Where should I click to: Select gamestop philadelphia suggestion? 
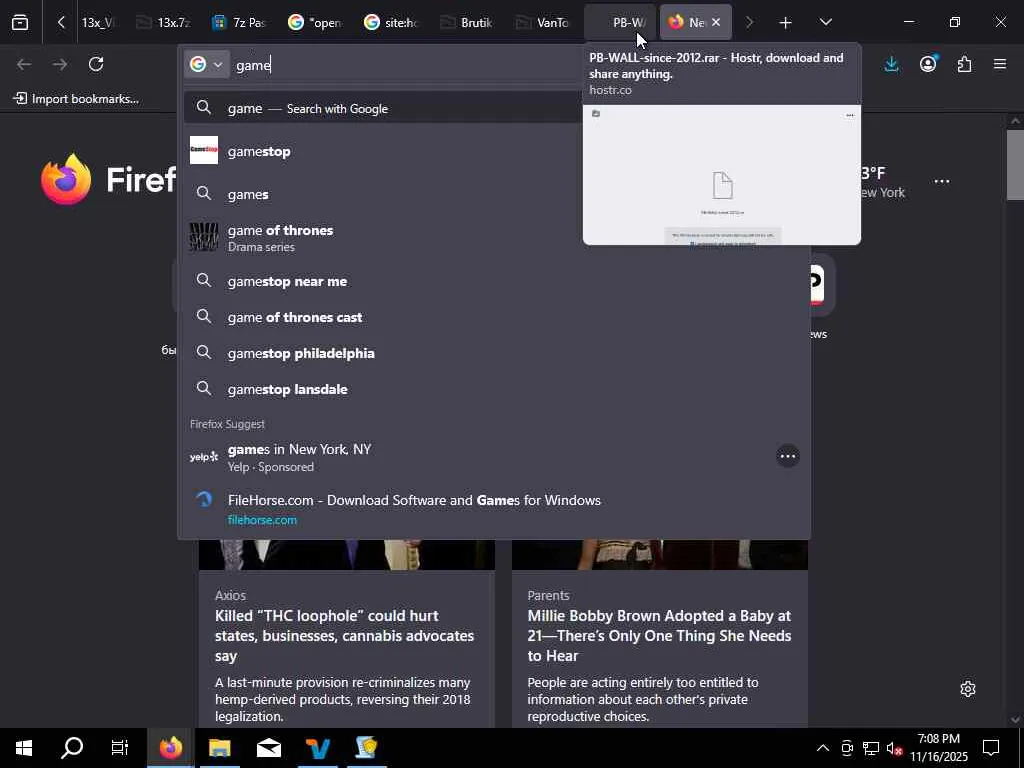[x=494, y=353]
